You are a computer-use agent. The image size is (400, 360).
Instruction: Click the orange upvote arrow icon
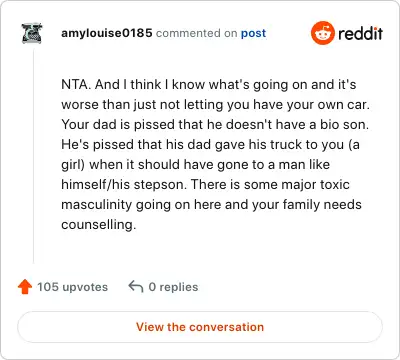25,287
